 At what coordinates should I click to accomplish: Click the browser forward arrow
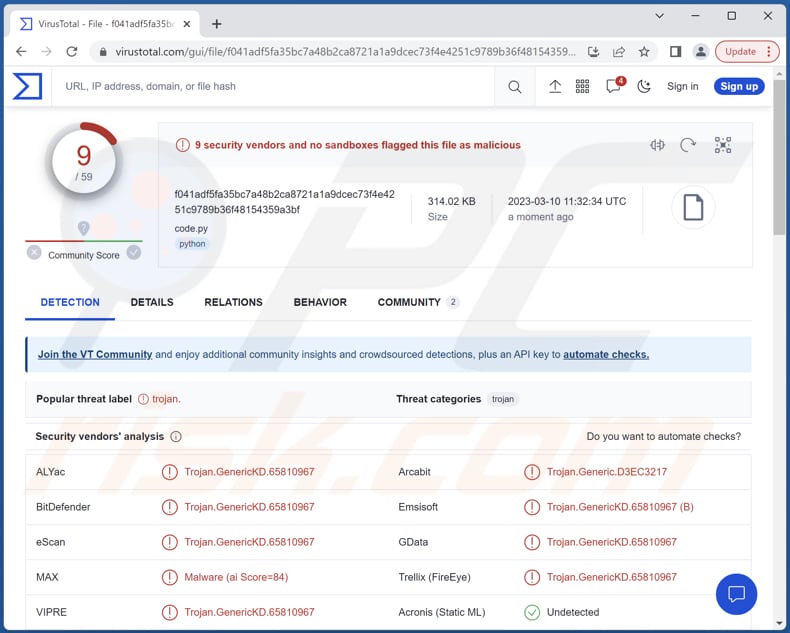(x=46, y=51)
